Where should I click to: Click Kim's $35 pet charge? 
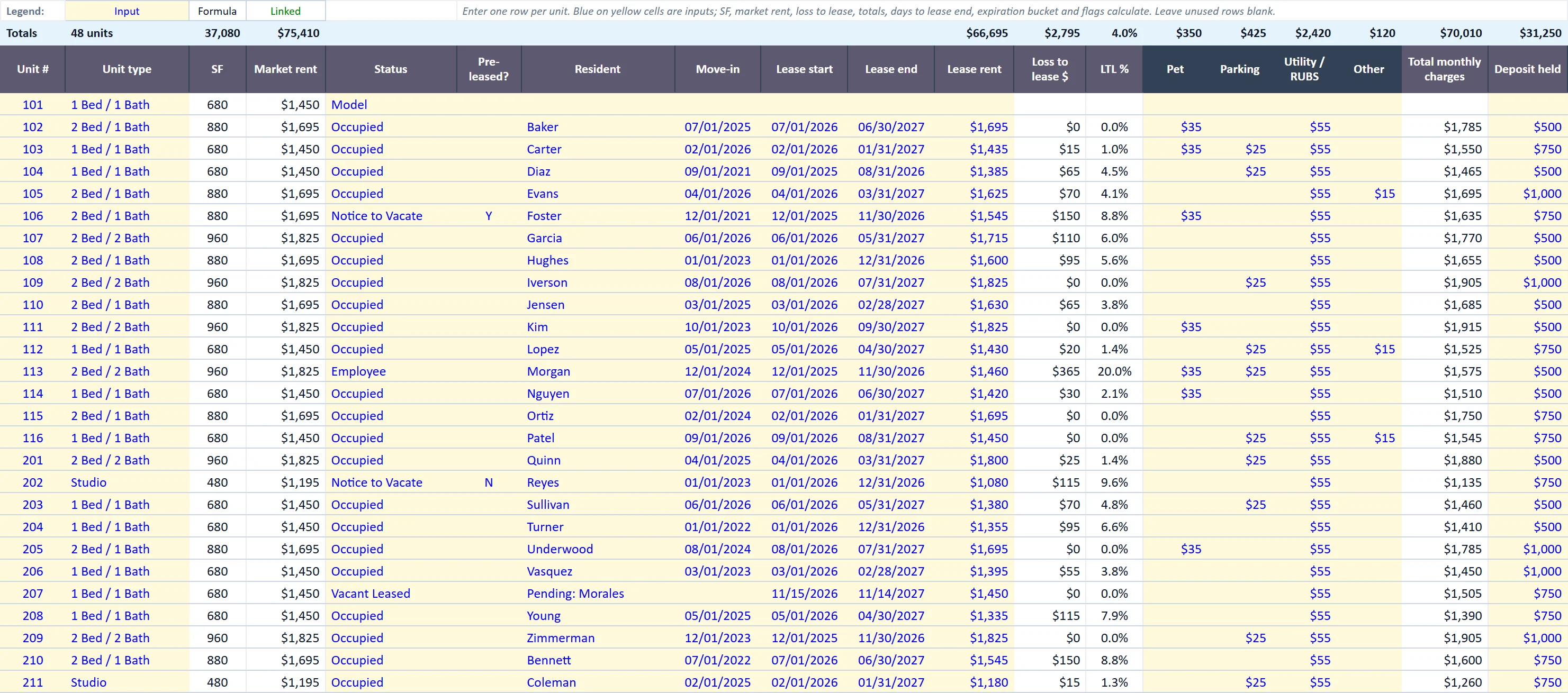click(x=1175, y=327)
